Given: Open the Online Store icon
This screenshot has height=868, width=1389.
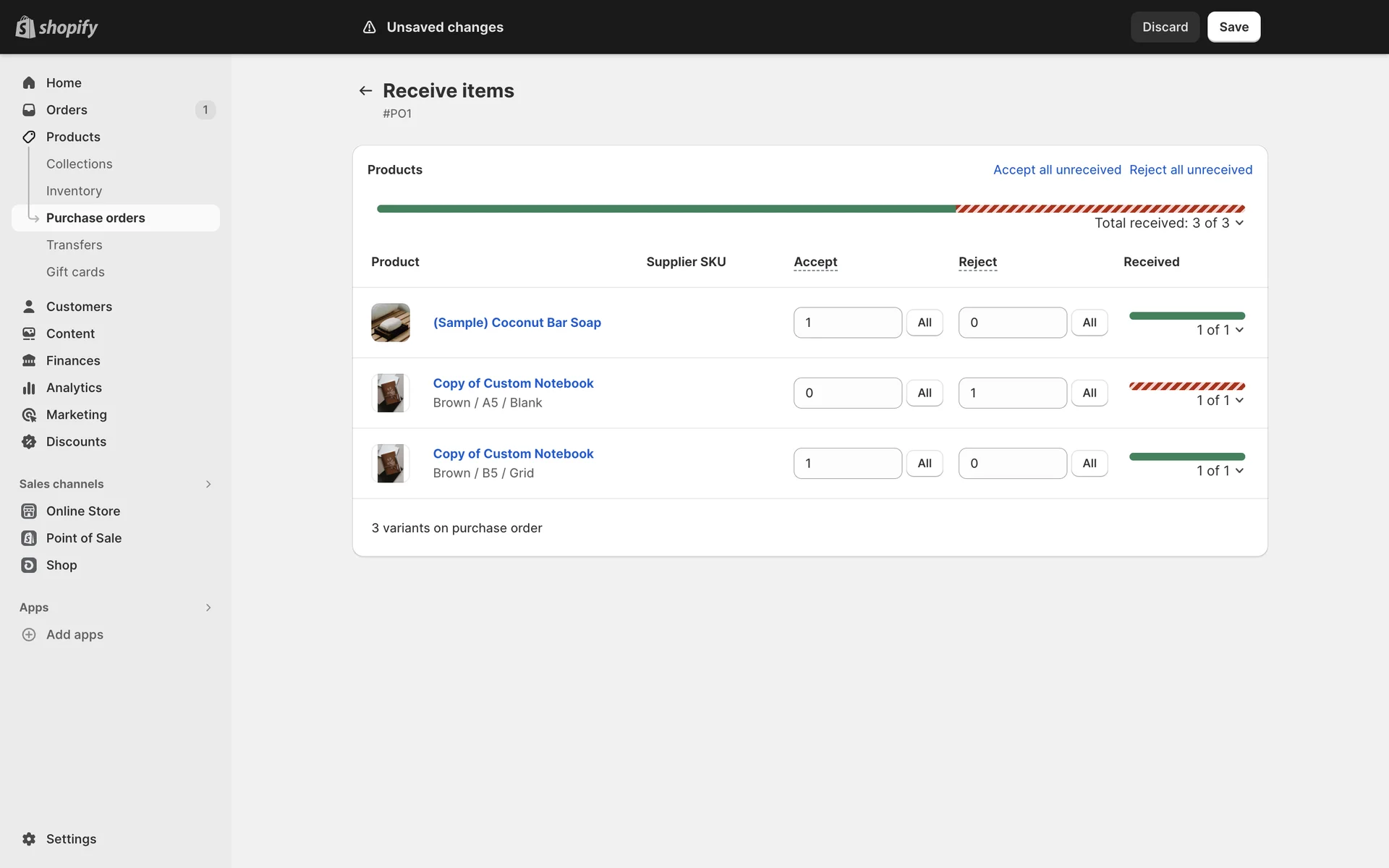Looking at the screenshot, I should point(29,511).
